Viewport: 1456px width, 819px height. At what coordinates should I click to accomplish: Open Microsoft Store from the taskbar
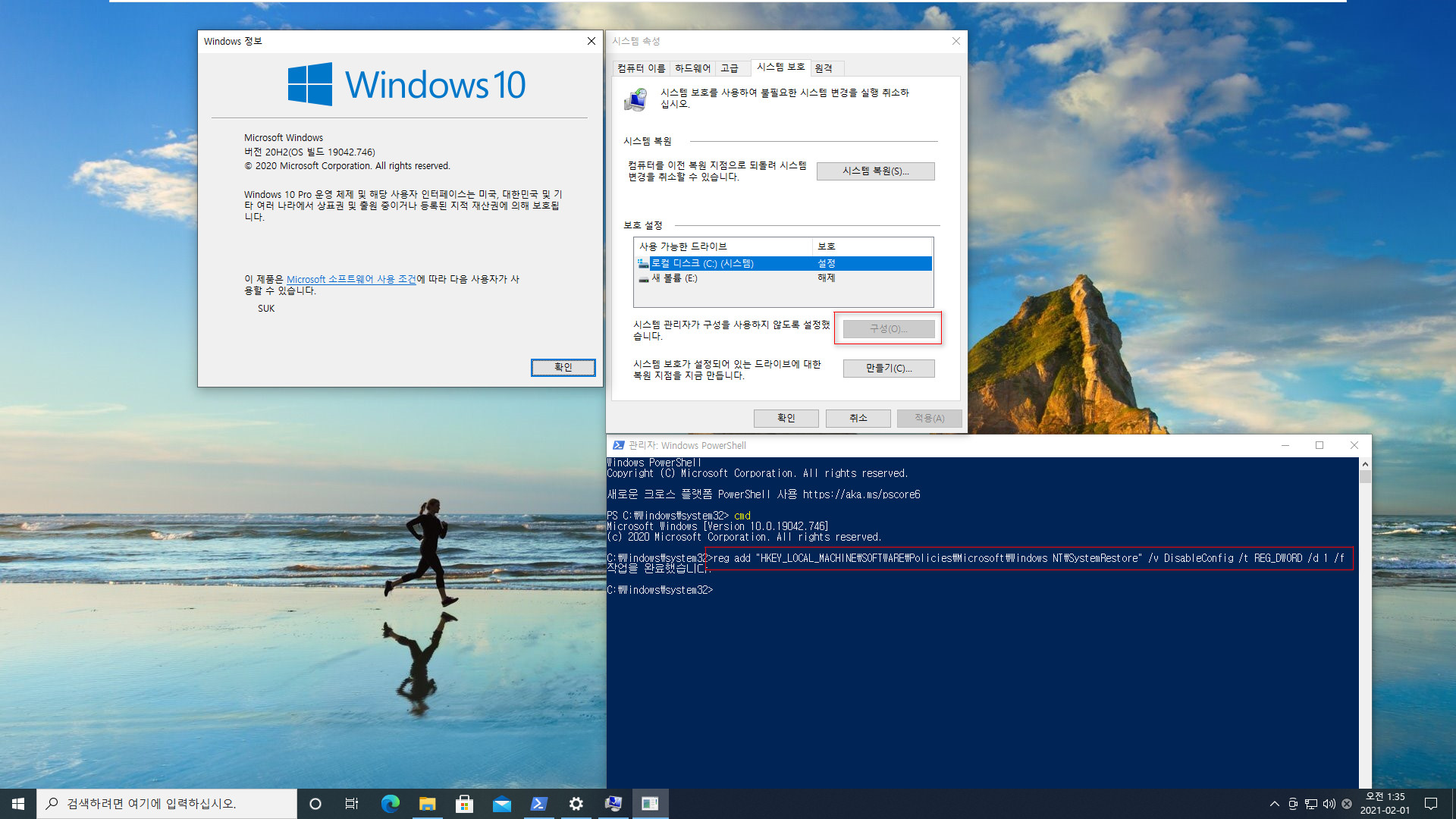(464, 804)
